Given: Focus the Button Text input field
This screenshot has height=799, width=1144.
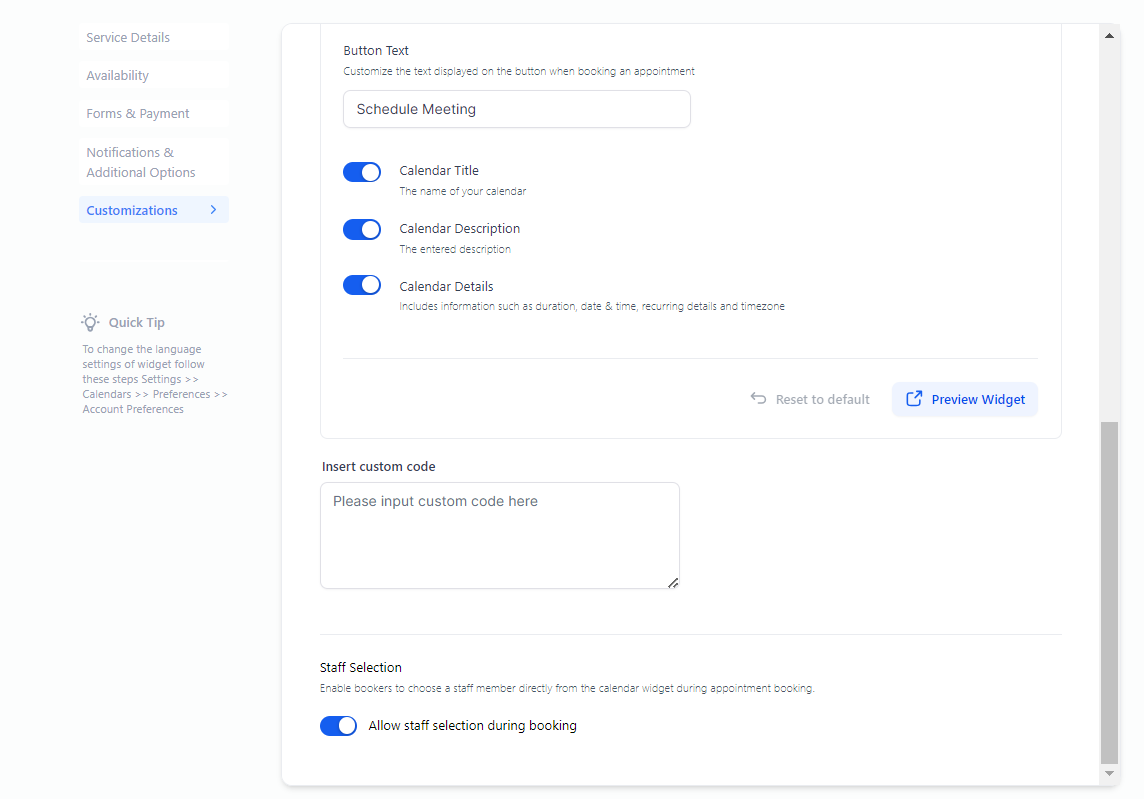Looking at the screenshot, I should (x=516, y=109).
